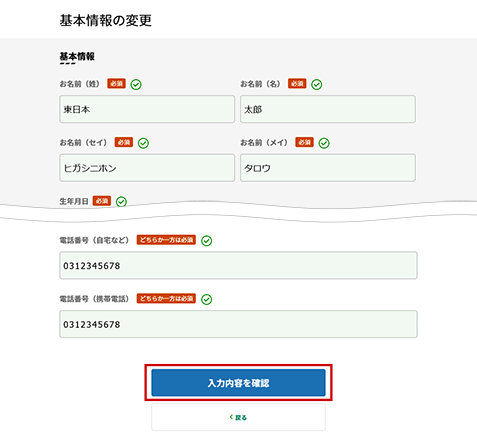Click green checkmark beside お名前（セイ）
This screenshot has width=477, height=440.
(x=143, y=143)
